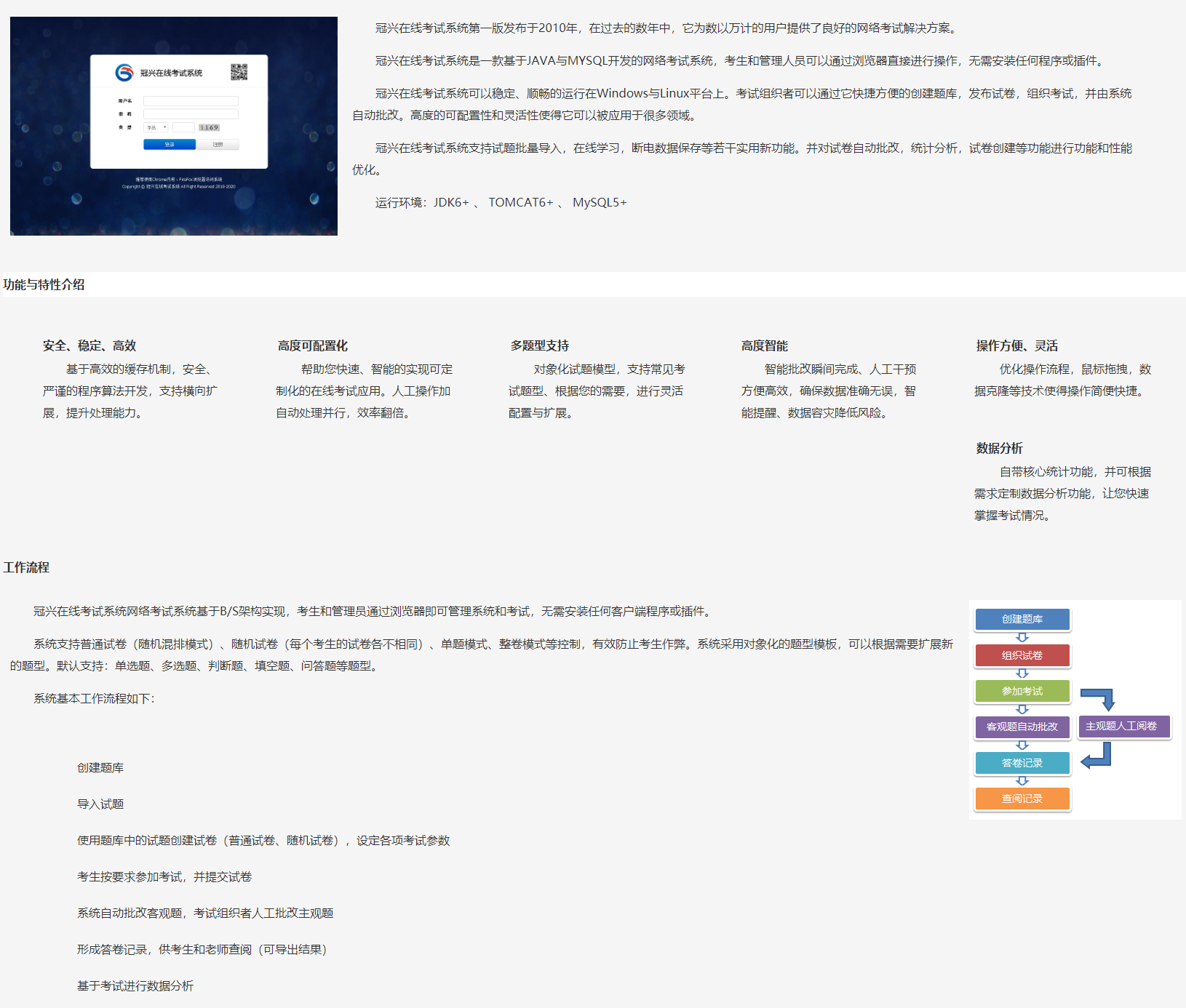The image size is (1186, 1008).
Task: Click the QR code in login screenshot
Action: pyautogui.click(x=239, y=72)
